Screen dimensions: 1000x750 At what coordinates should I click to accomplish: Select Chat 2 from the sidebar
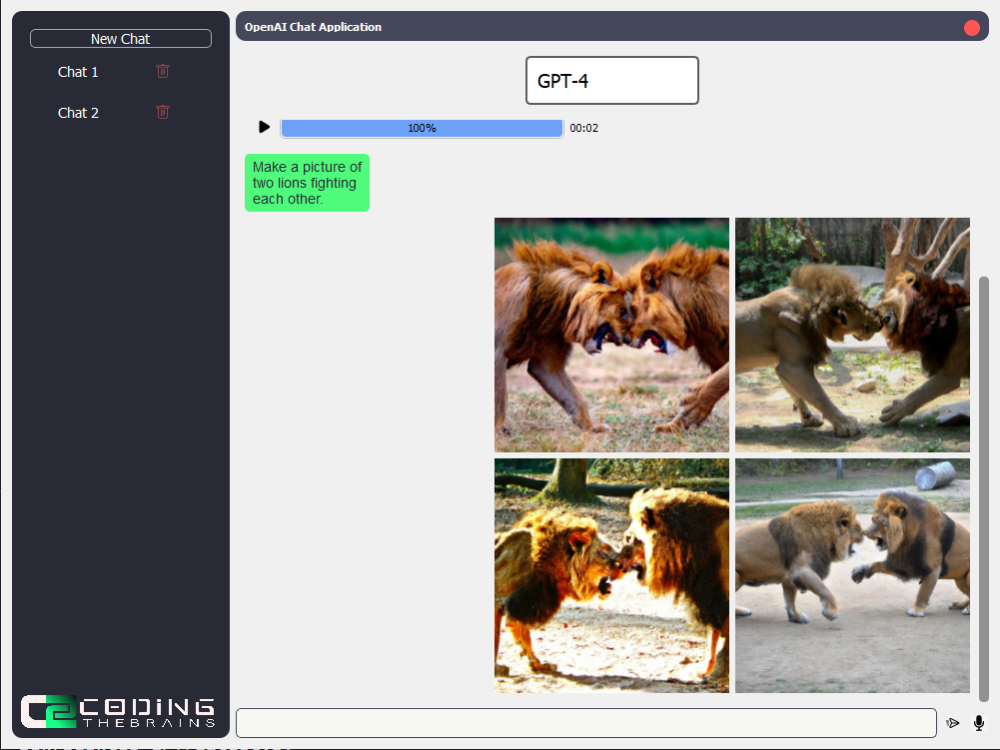click(78, 112)
